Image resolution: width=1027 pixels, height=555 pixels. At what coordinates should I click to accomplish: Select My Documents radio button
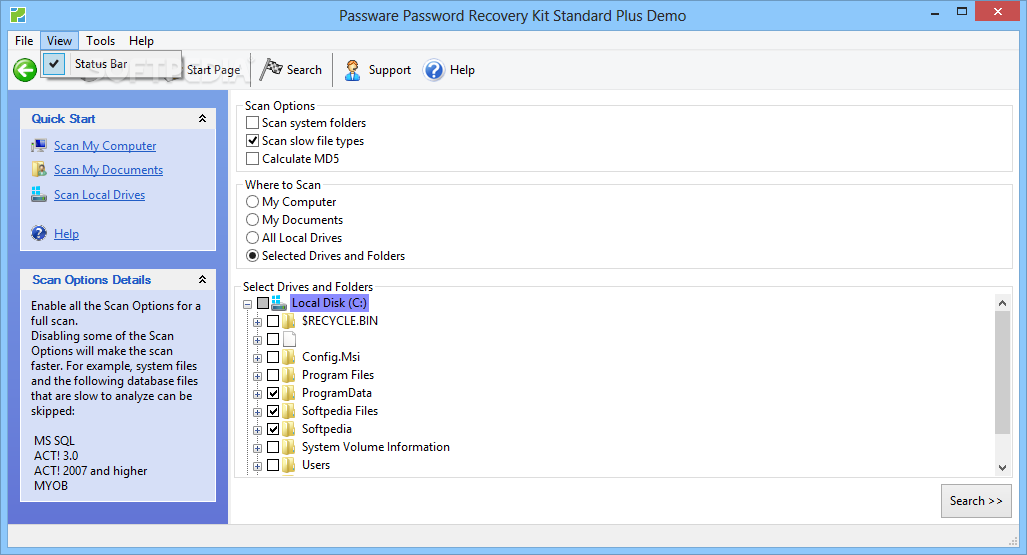pos(252,220)
